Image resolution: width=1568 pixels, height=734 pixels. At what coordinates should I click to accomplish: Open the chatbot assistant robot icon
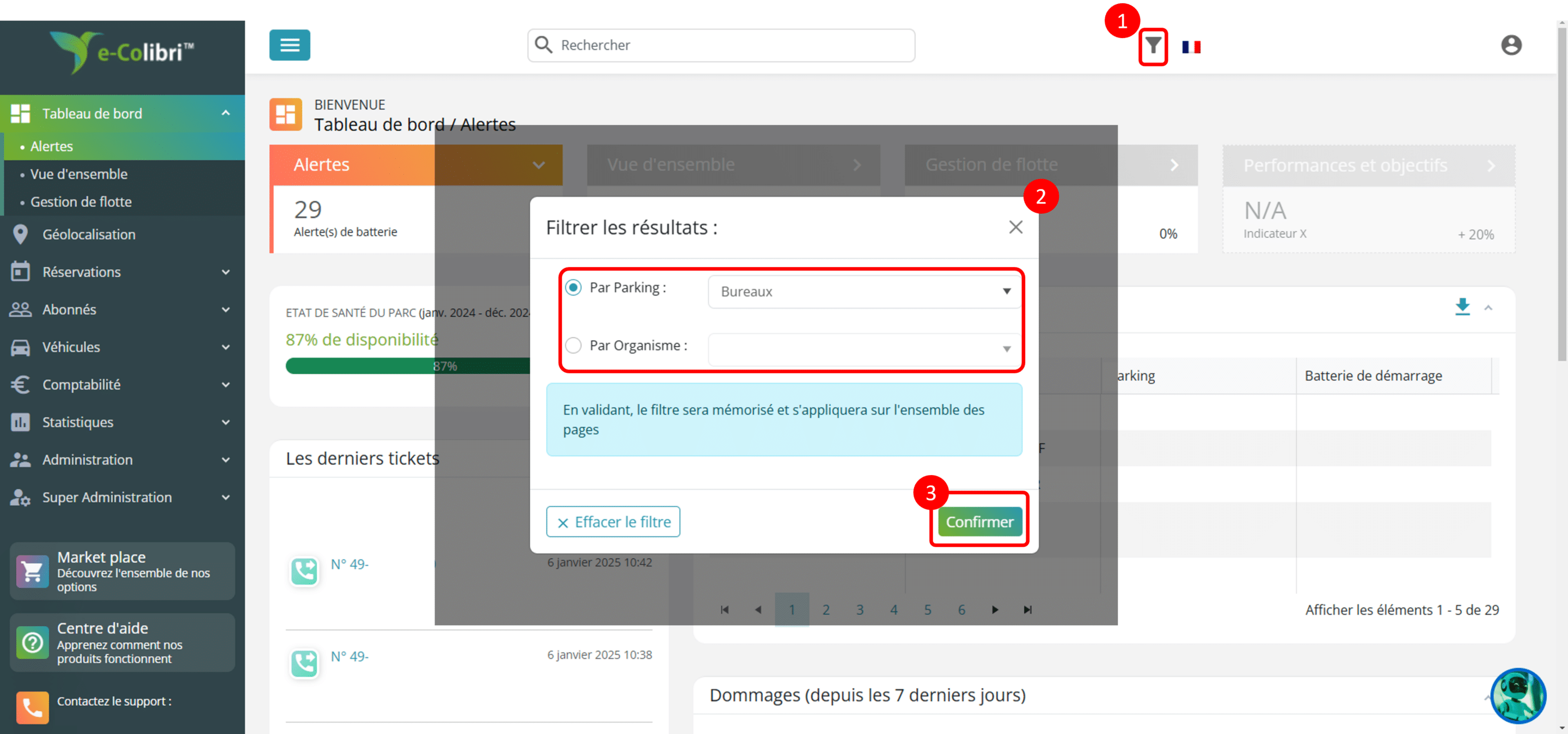click(1517, 696)
